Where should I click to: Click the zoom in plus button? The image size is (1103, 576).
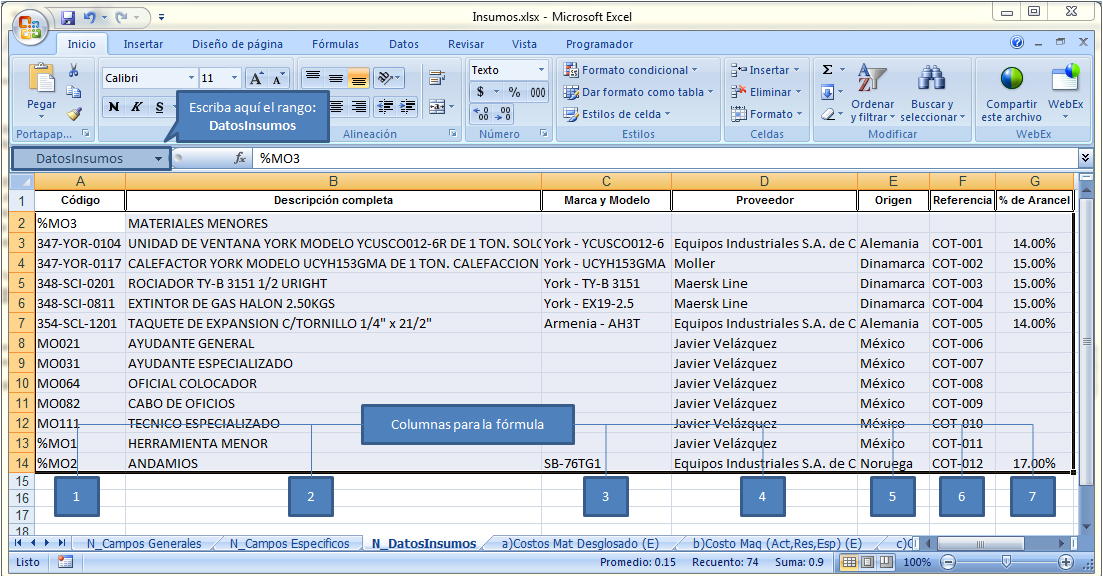click(1066, 562)
